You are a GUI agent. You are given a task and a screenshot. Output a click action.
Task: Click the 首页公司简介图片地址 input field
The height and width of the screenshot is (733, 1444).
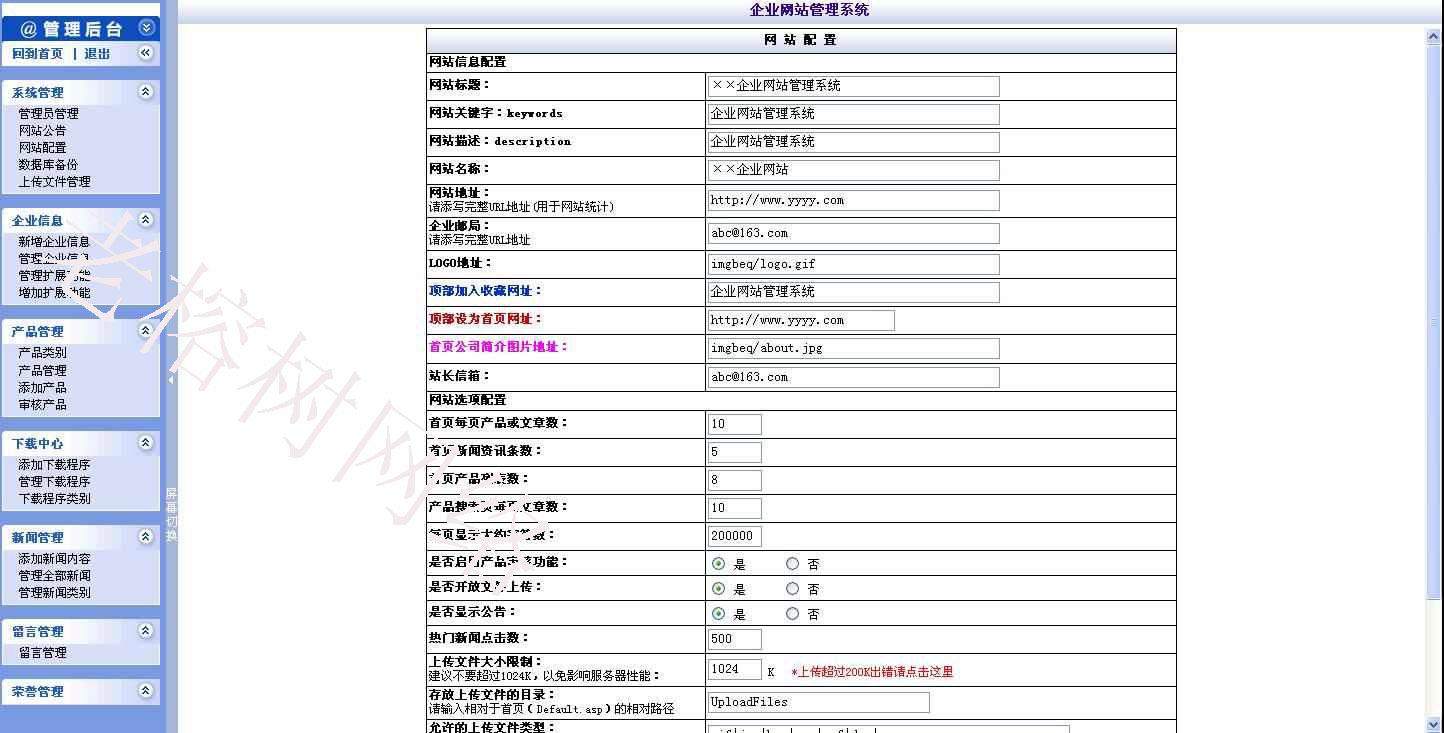point(854,348)
